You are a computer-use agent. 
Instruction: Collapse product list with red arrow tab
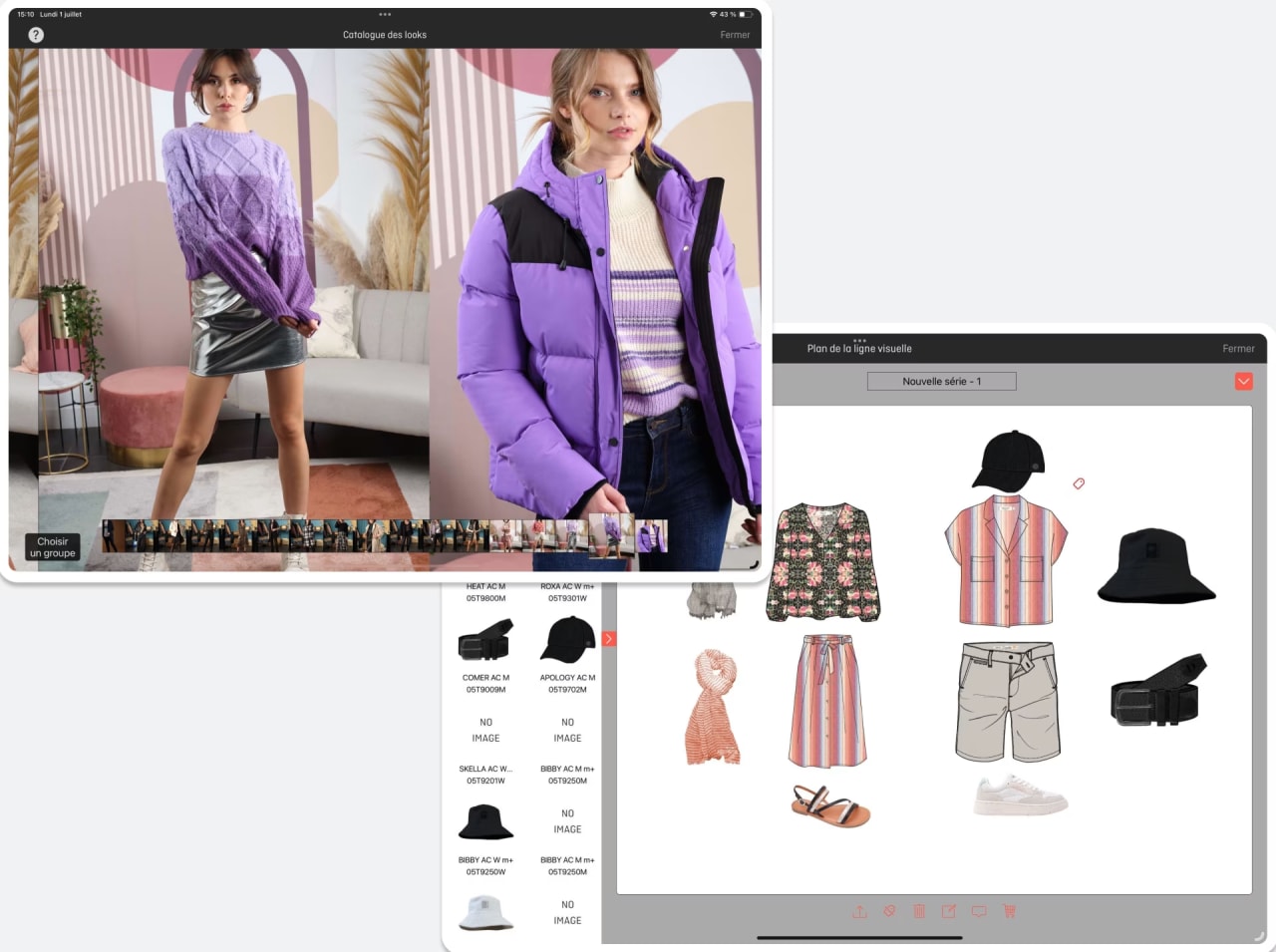pyautogui.click(x=608, y=639)
